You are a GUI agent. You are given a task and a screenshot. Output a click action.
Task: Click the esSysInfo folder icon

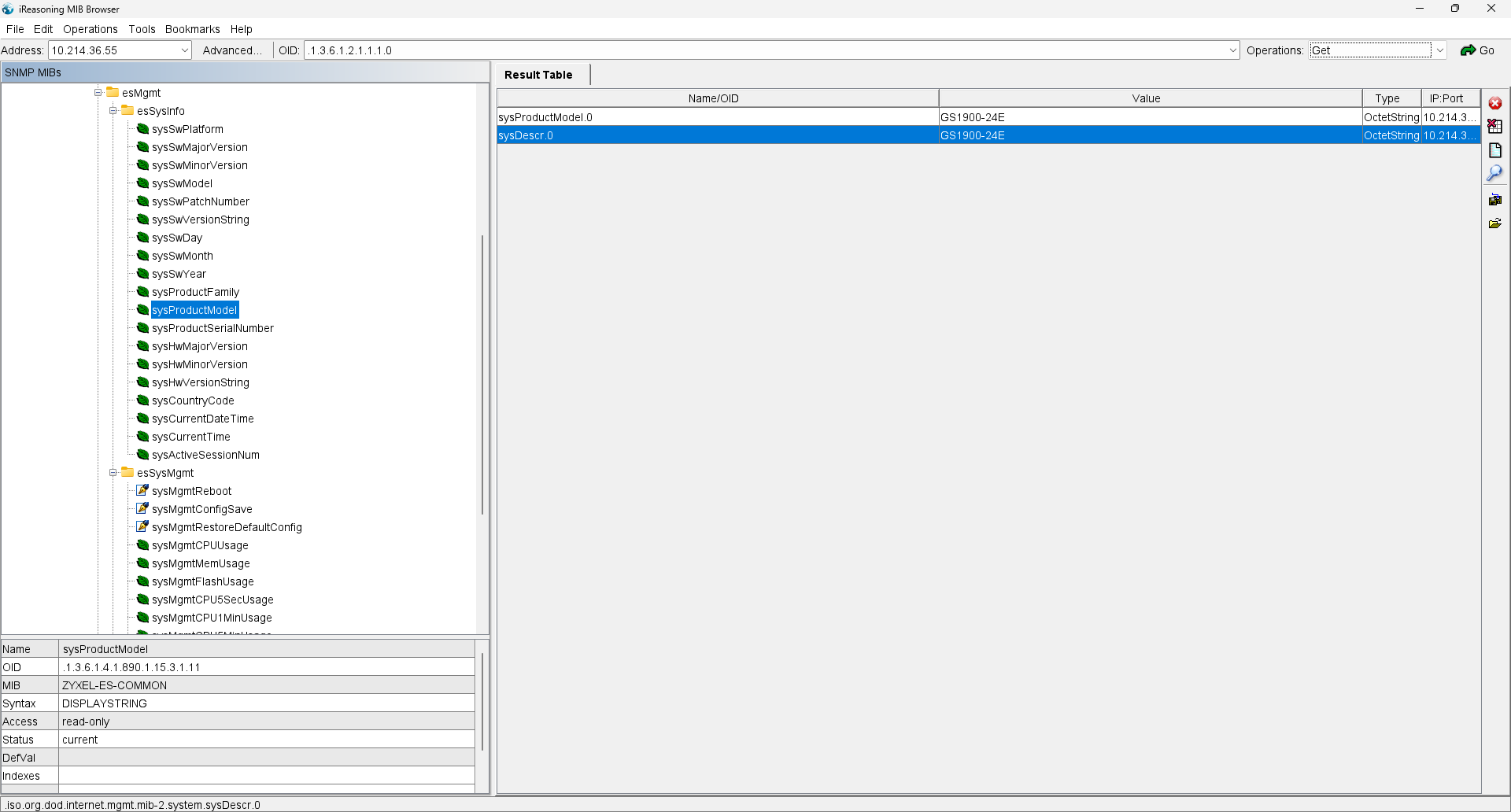point(127,110)
